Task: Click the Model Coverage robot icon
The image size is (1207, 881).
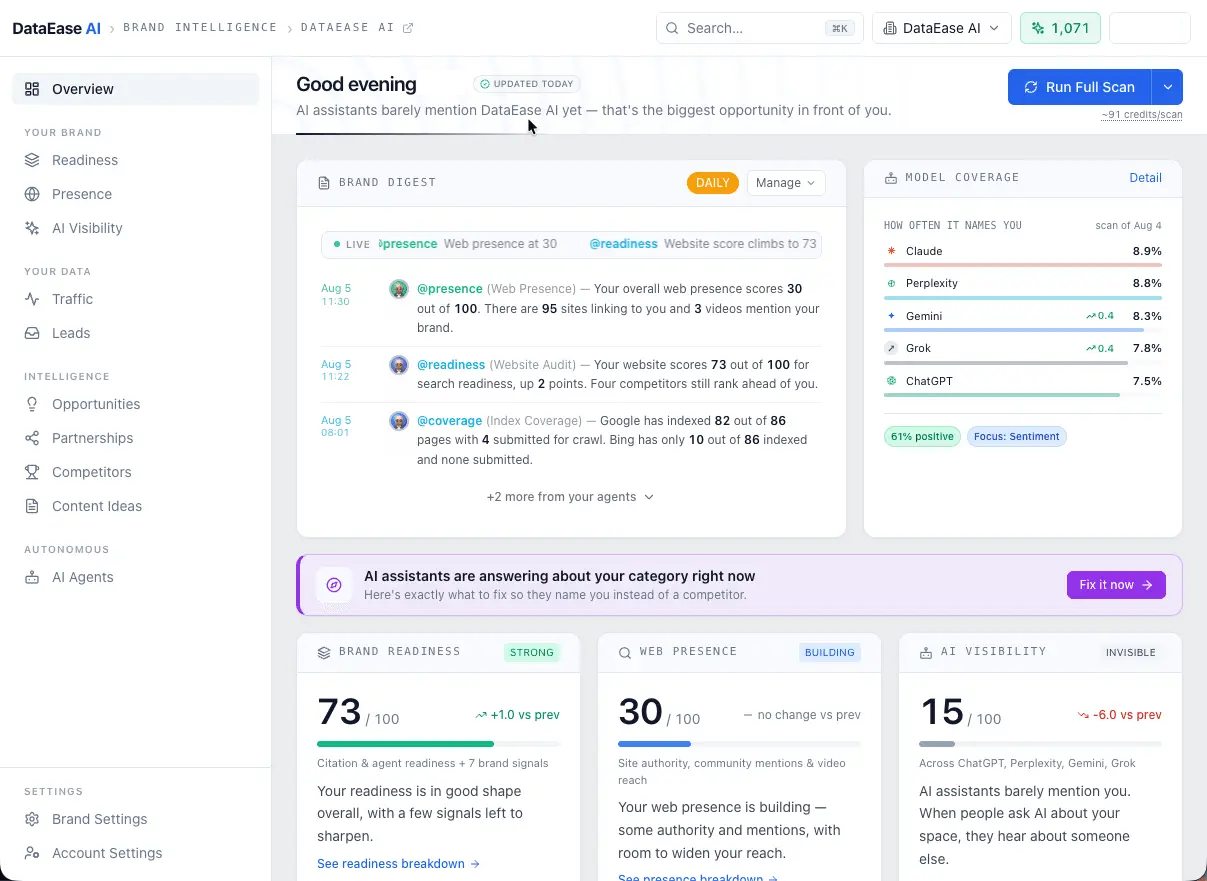Action: (891, 178)
